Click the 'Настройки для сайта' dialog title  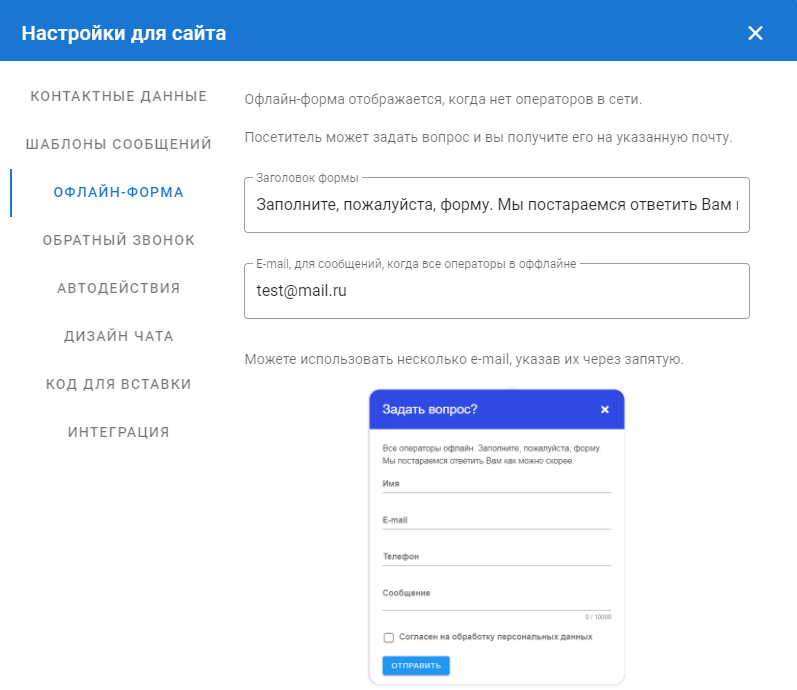coord(124,33)
